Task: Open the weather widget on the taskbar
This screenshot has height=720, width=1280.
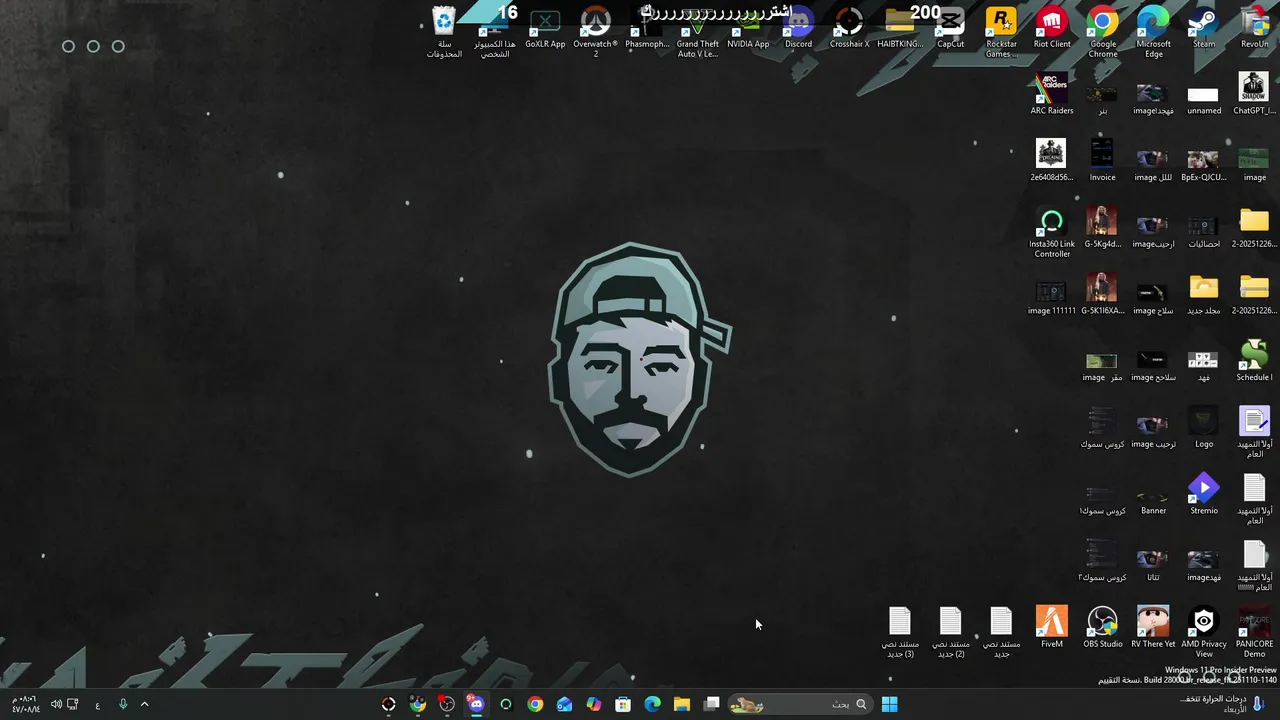Action: click(x=1222, y=704)
